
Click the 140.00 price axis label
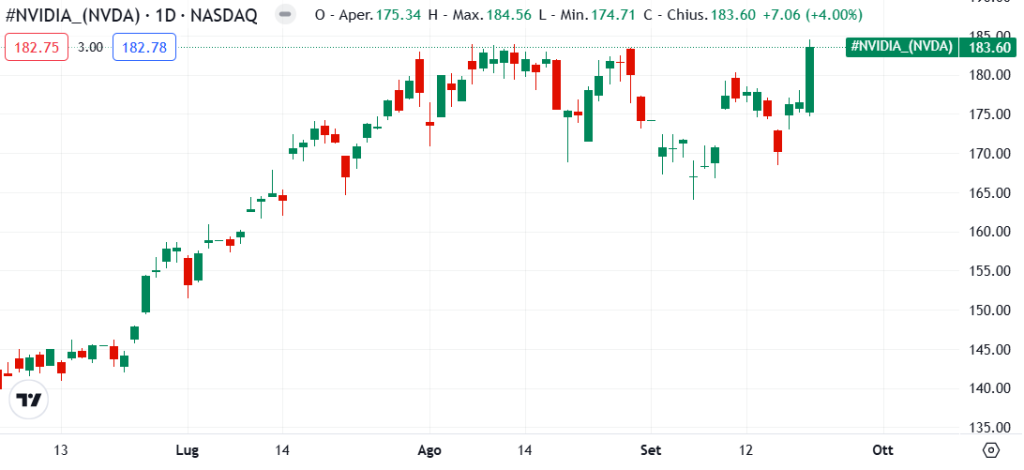(990, 388)
